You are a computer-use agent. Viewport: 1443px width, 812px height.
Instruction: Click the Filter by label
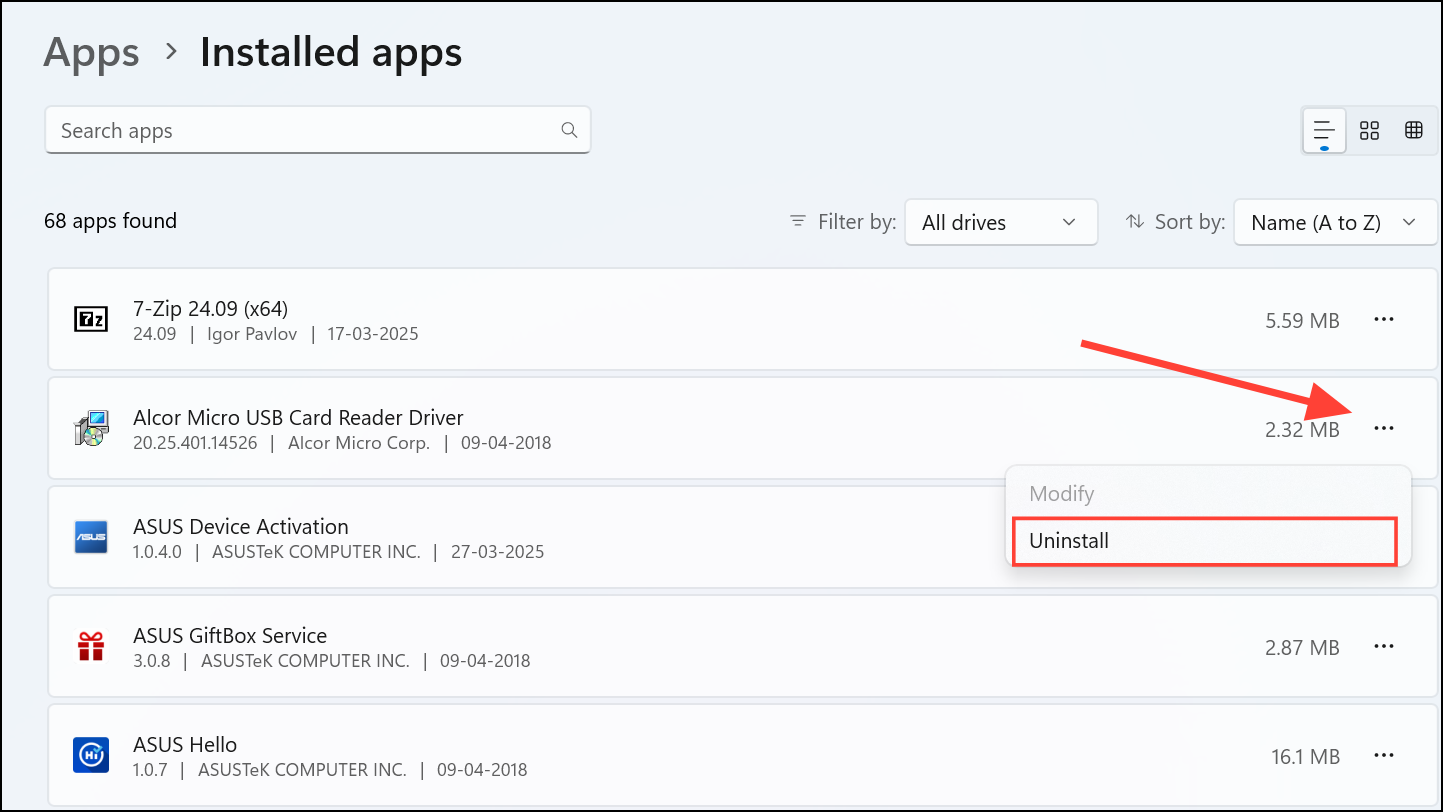coord(857,222)
